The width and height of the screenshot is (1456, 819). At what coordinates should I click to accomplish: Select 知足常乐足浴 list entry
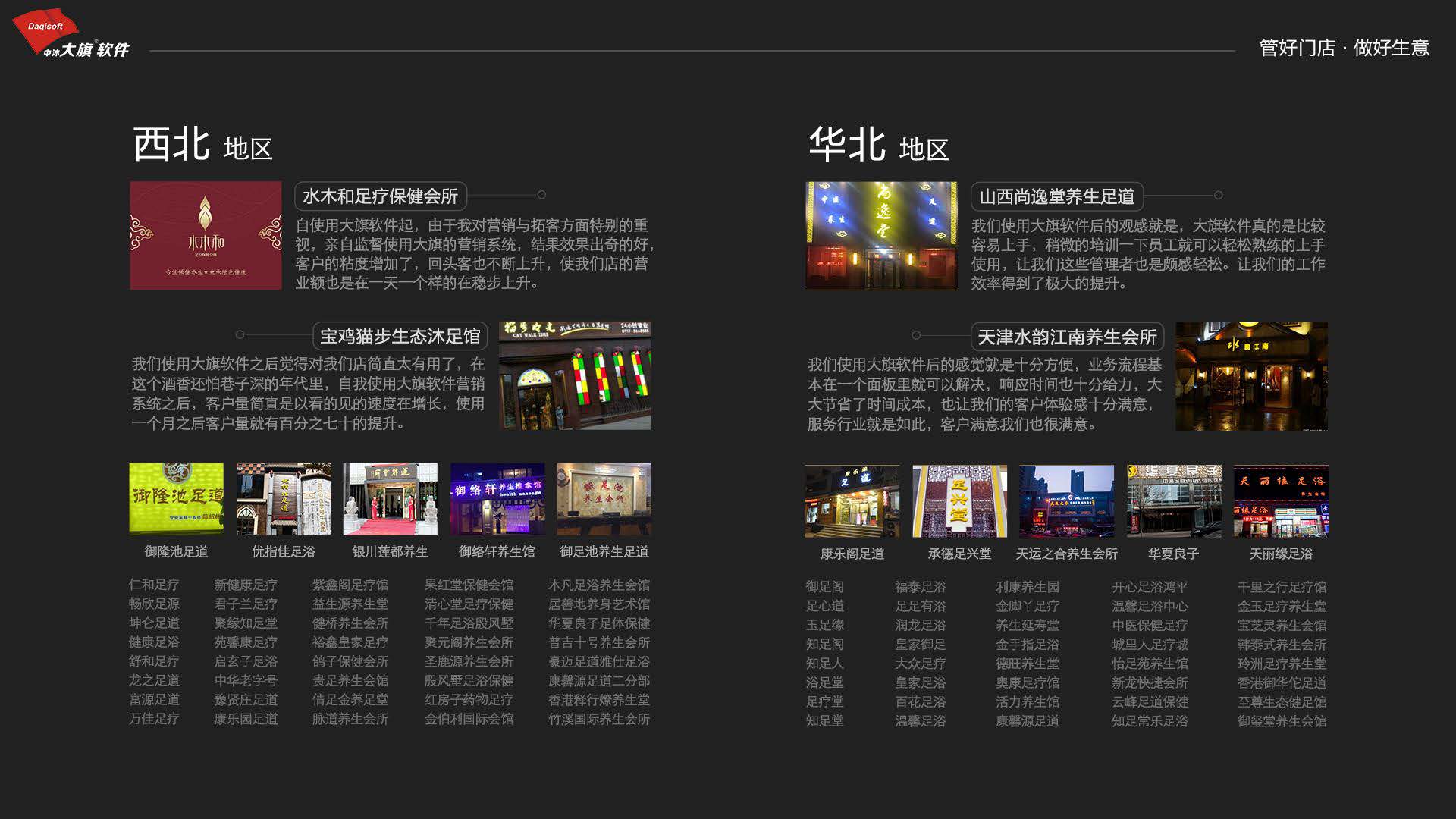tap(1150, 720)
